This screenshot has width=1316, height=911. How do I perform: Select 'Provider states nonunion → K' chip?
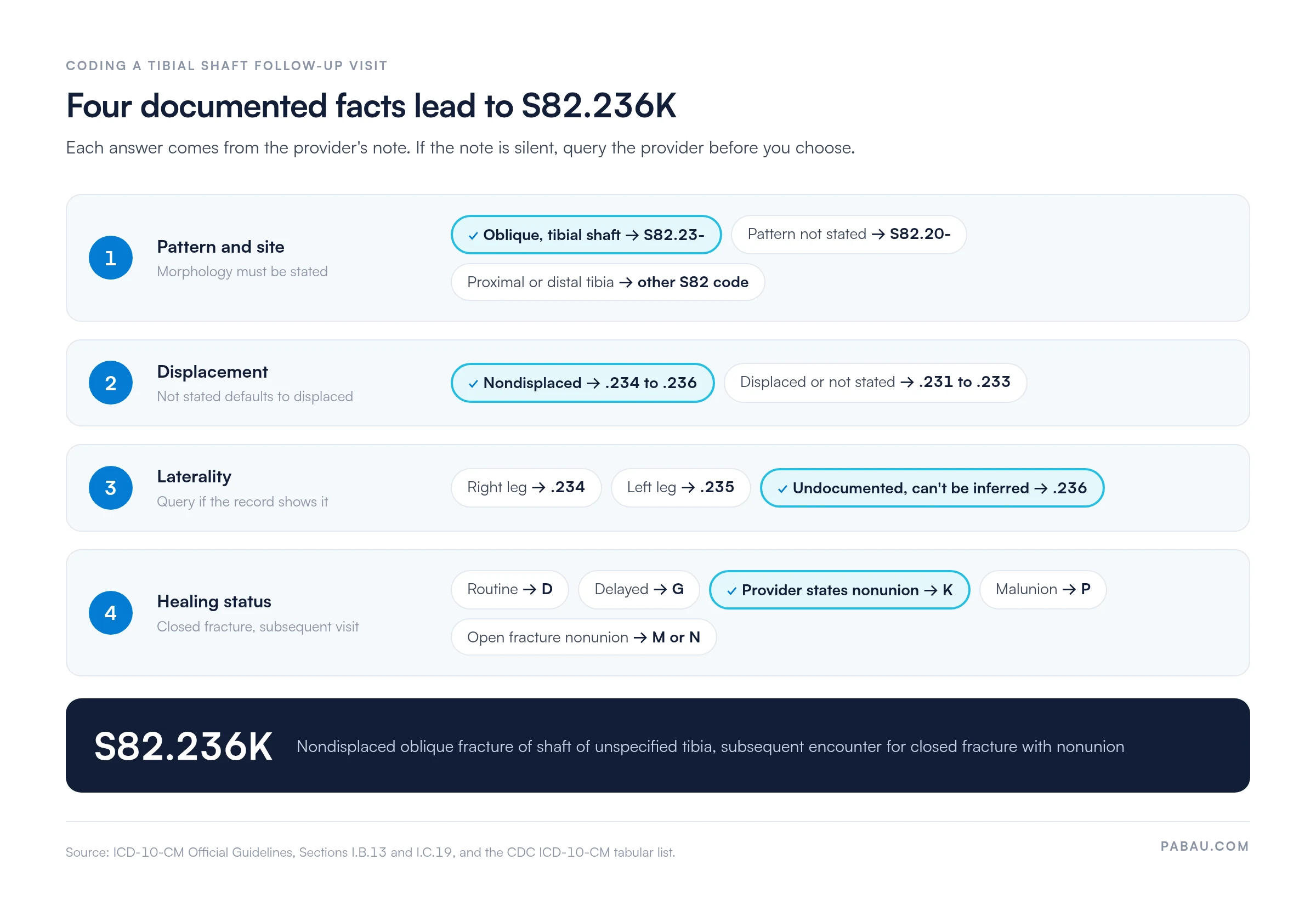tap(839, 590)
